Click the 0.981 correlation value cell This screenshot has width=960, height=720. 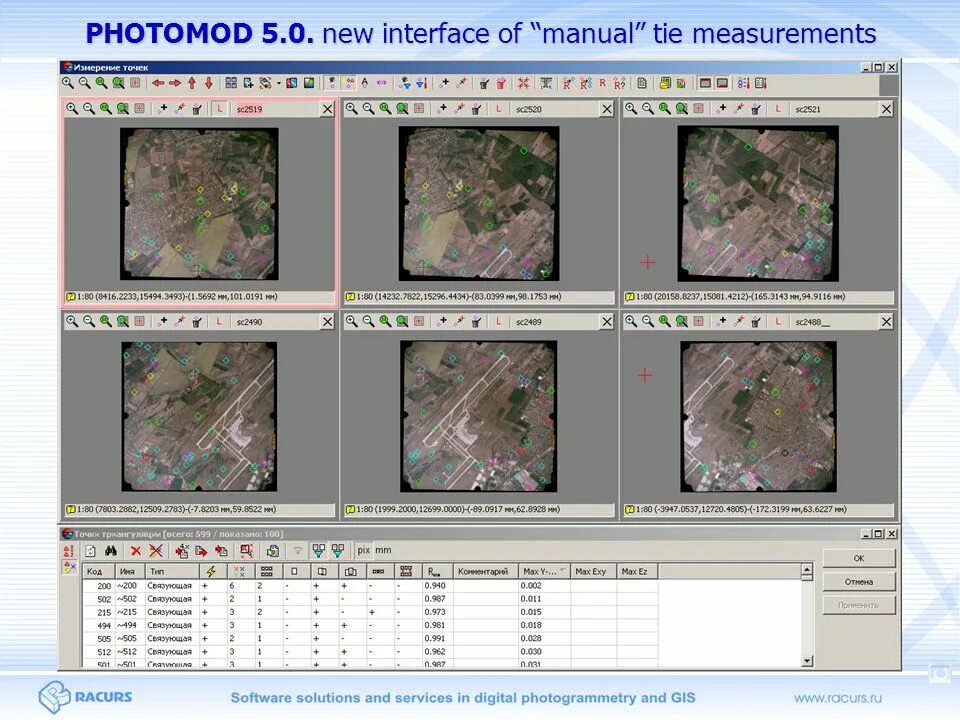[x=435, y=625]
